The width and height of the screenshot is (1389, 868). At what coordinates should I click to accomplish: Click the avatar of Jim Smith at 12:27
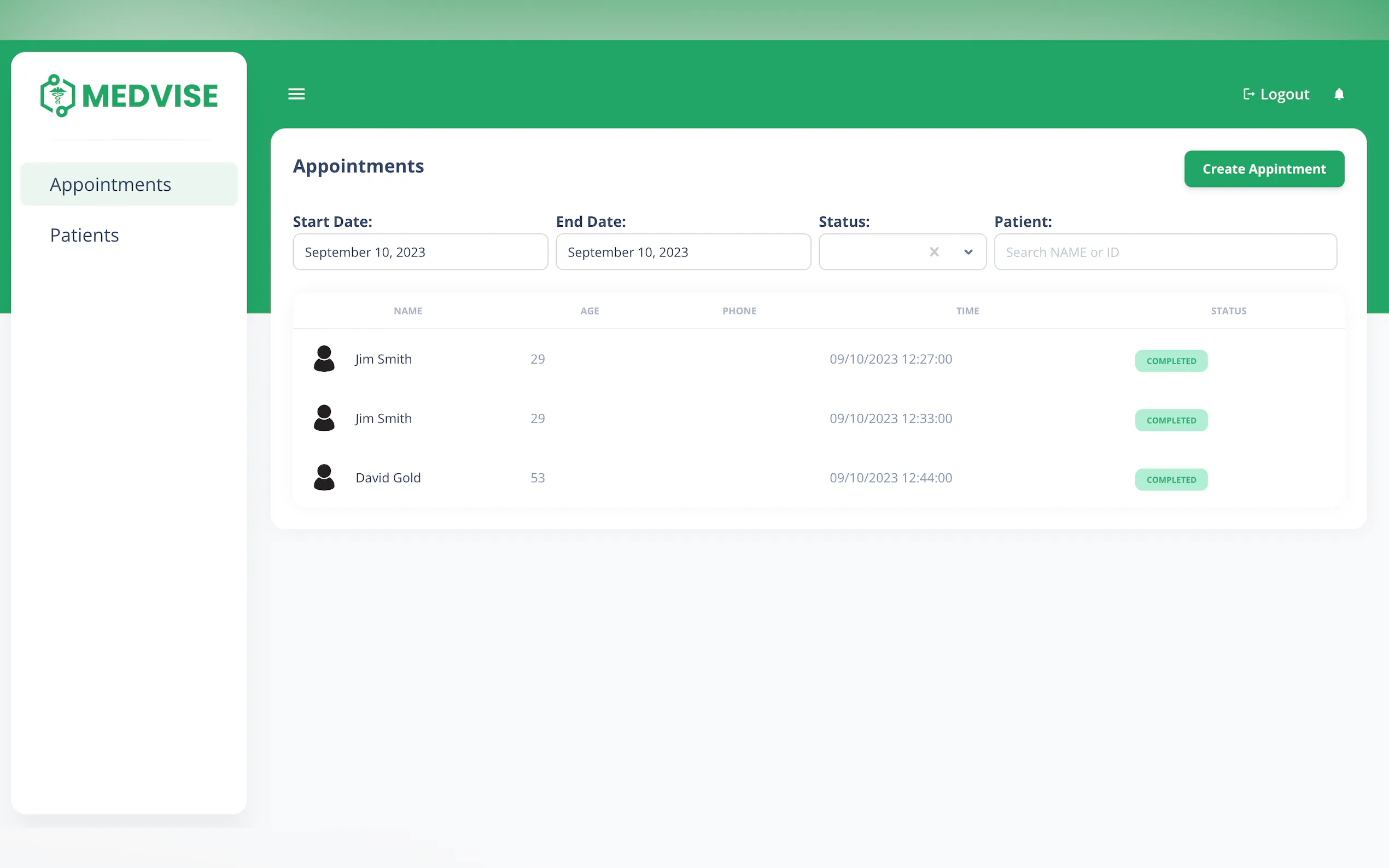point(324,358)
